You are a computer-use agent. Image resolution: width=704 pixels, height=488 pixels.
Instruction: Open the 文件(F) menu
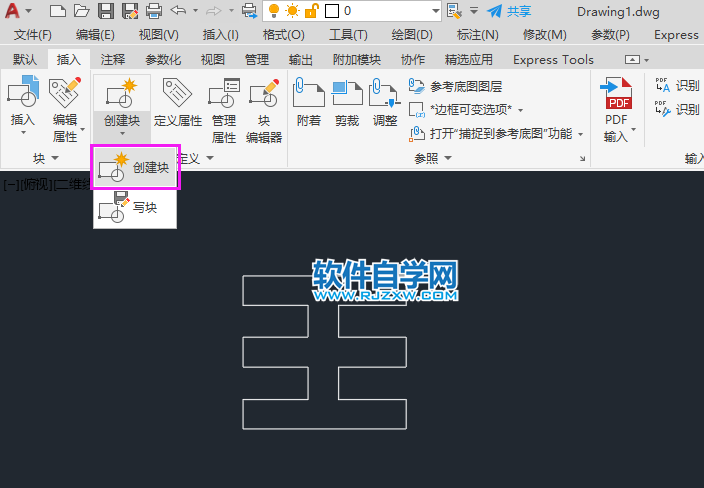[33, 35]
